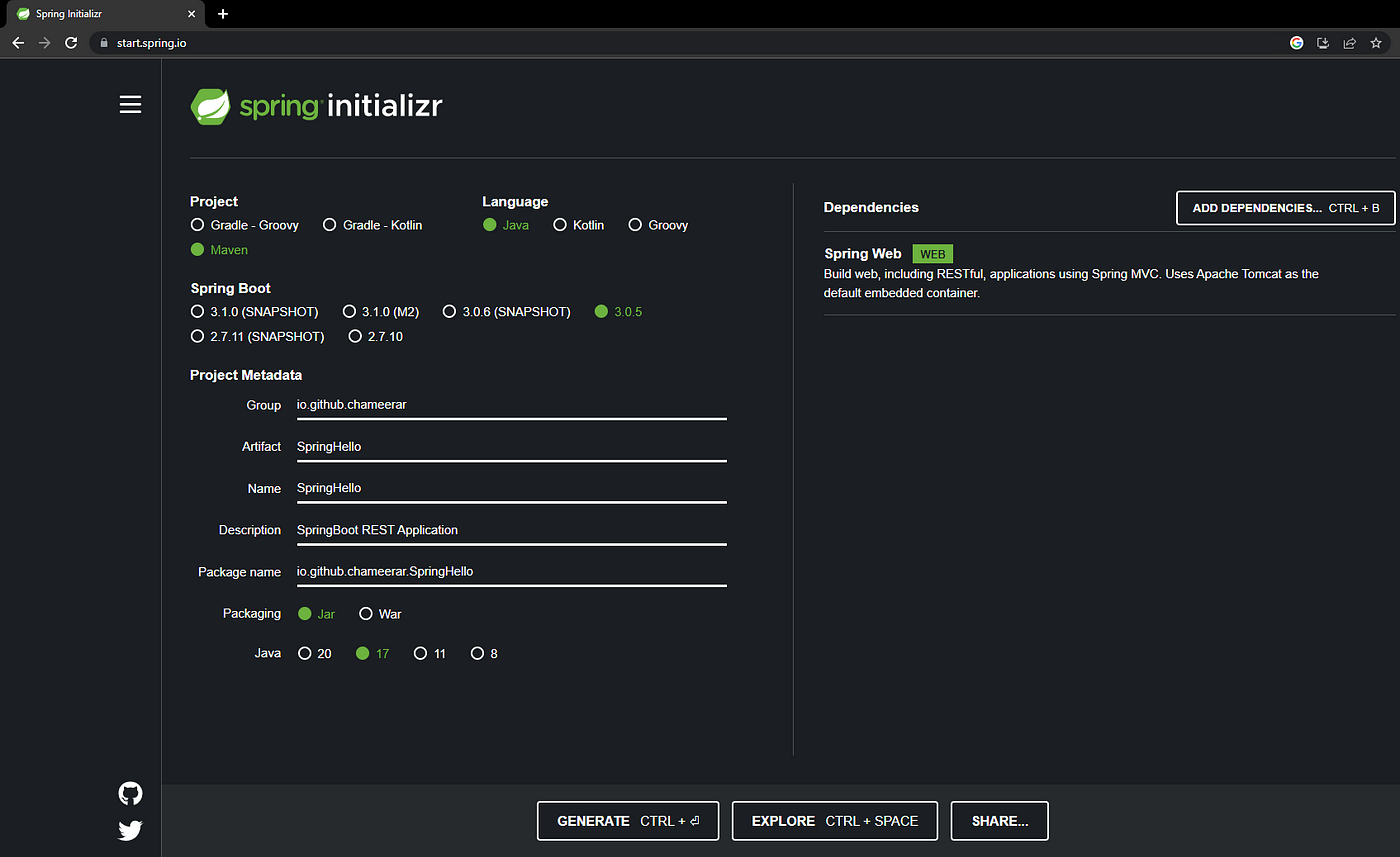Viewport: 1400px width, 857px height.
Task: Select the Spring Initializr browser tab
Action: point(105,14)
